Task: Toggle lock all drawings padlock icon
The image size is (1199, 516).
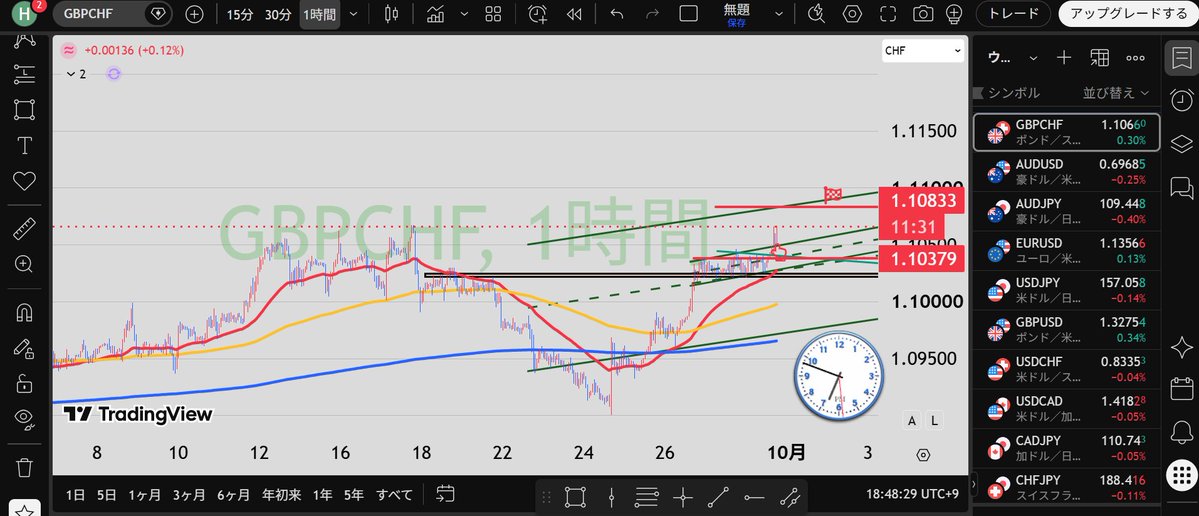Action: pyautogui.click(x=24, y=382)
